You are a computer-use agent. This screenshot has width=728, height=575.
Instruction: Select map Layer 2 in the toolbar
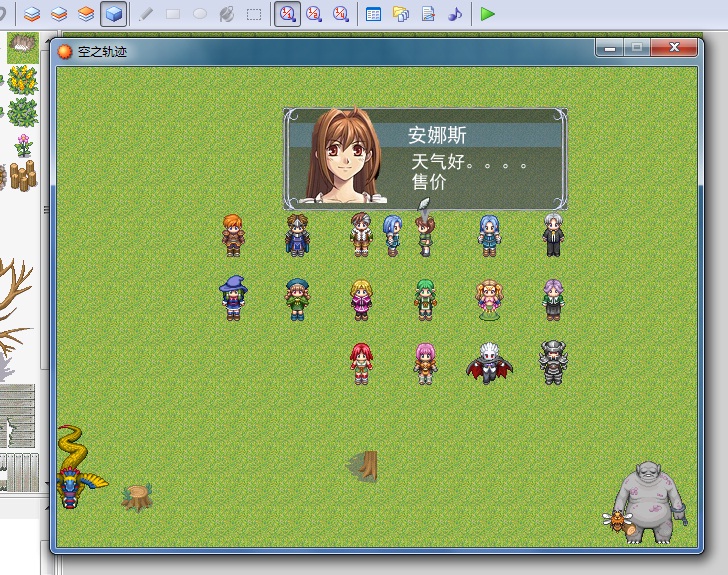tap(59, 14)
